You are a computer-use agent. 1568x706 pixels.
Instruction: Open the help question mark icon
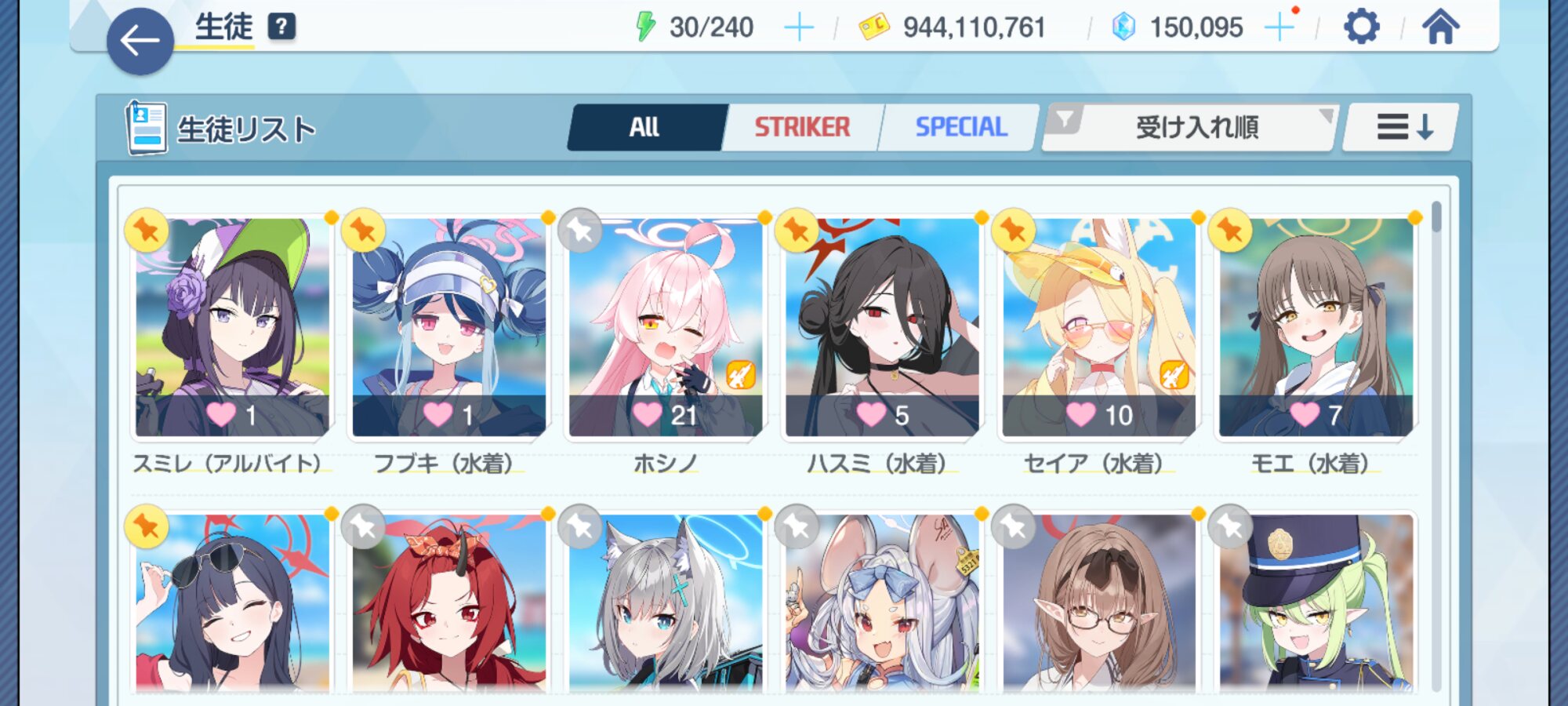point(281,27)
